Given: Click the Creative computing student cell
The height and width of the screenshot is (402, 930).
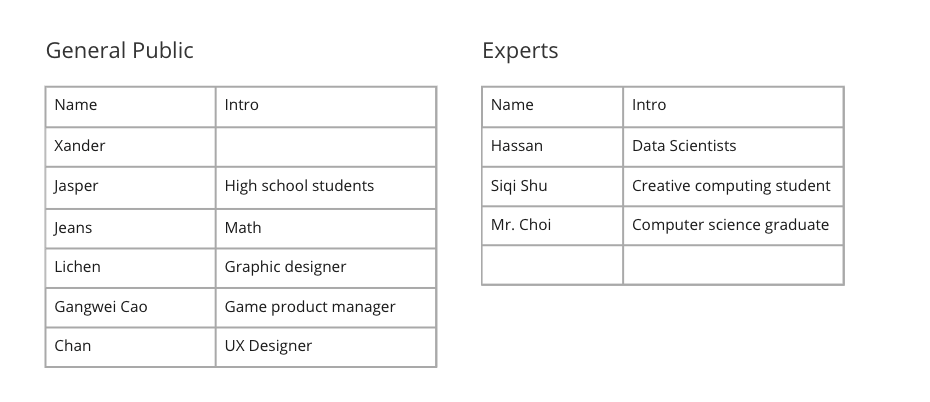Looking at the screenshot, I should pos(733,186).
